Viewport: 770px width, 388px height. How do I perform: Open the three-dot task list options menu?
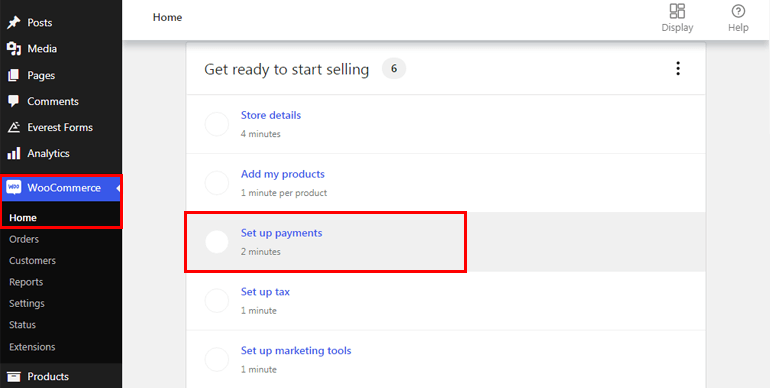point(678,68)
